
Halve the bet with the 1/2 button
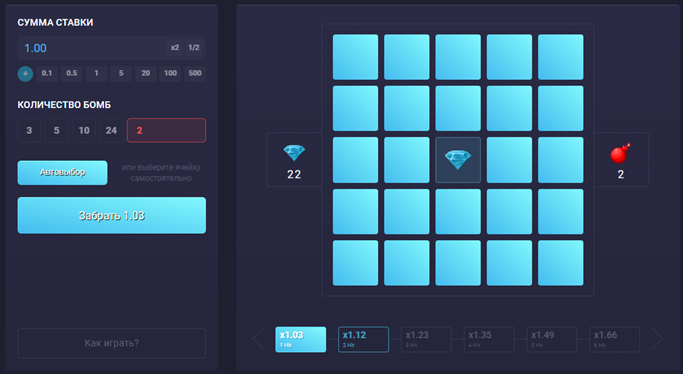coord(194,47)
